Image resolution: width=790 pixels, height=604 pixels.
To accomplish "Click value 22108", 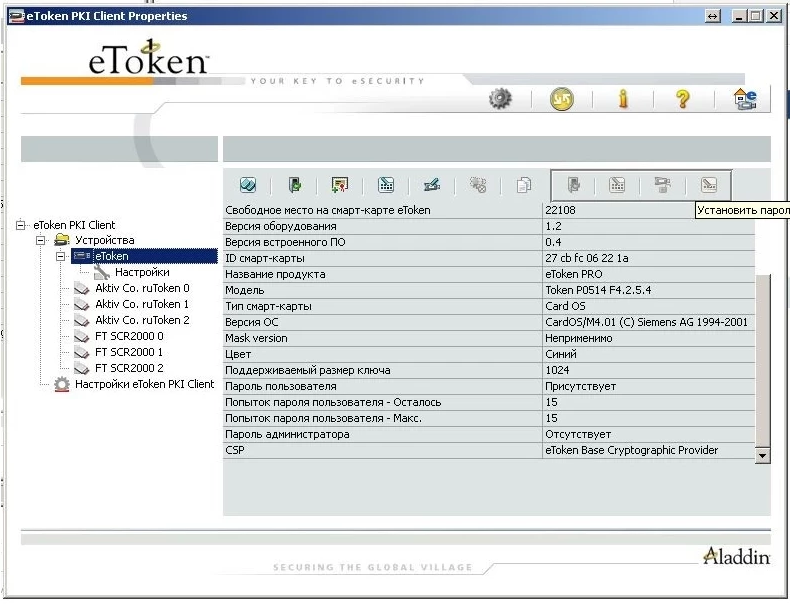I will pos(560,210).
